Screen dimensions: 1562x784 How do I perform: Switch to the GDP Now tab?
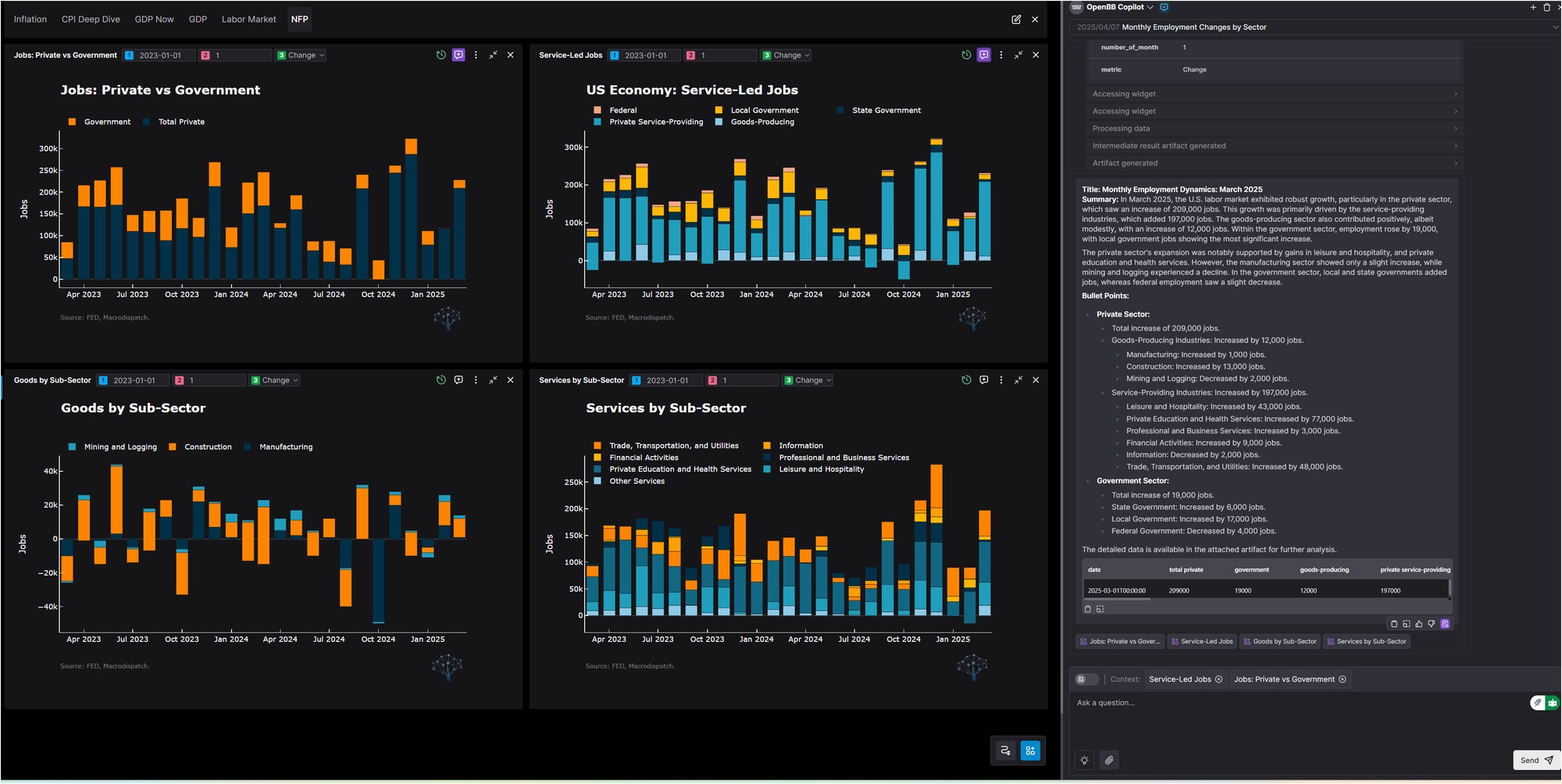coord(155,20)
